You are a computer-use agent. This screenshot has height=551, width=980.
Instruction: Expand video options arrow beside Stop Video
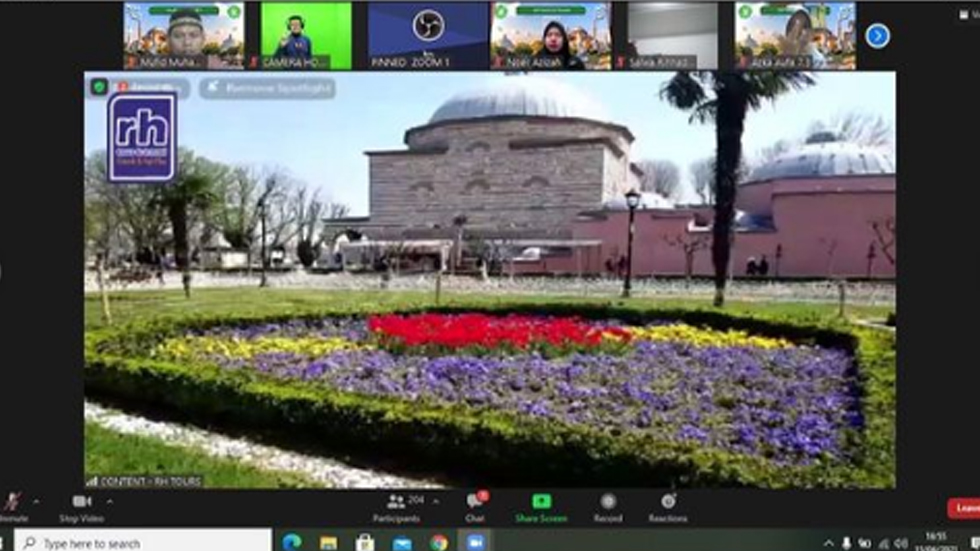109,501
